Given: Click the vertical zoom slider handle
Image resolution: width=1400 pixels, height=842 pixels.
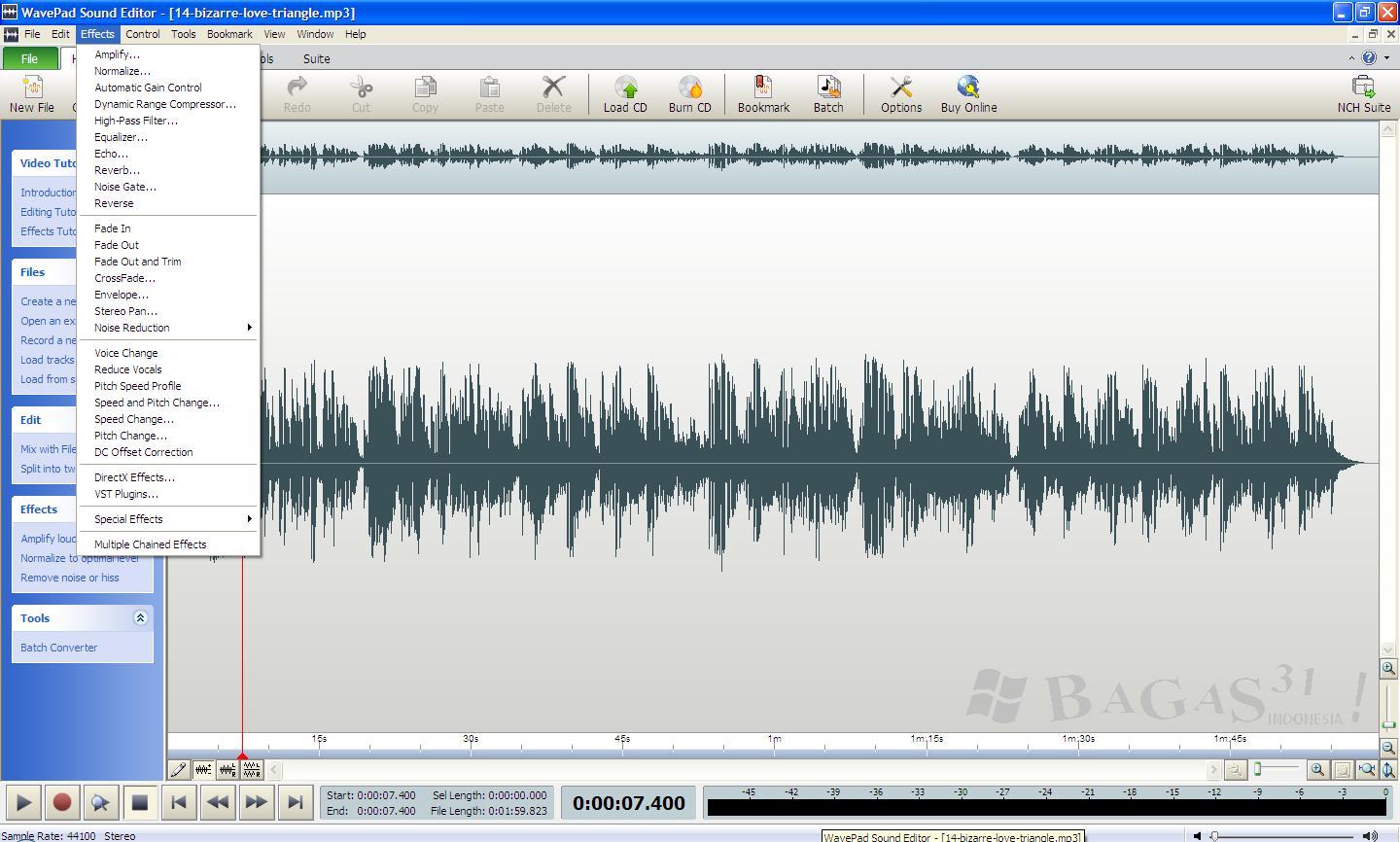Looking at the screenshot, I should (x=1388, y=725).
